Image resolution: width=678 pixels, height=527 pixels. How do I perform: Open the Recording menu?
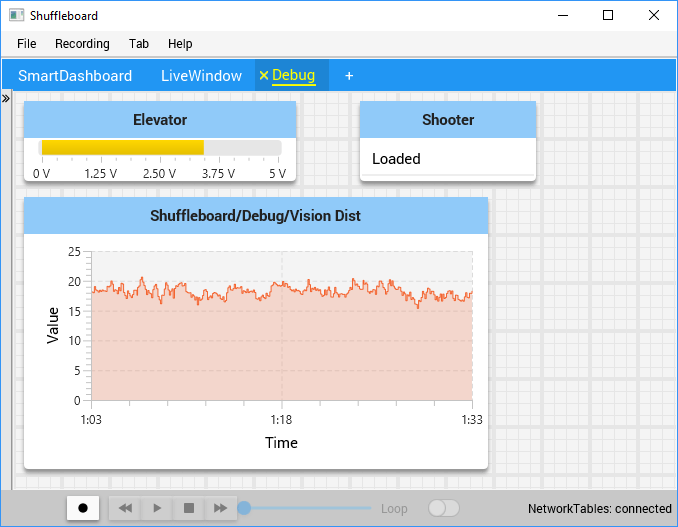tap(82, 44)
